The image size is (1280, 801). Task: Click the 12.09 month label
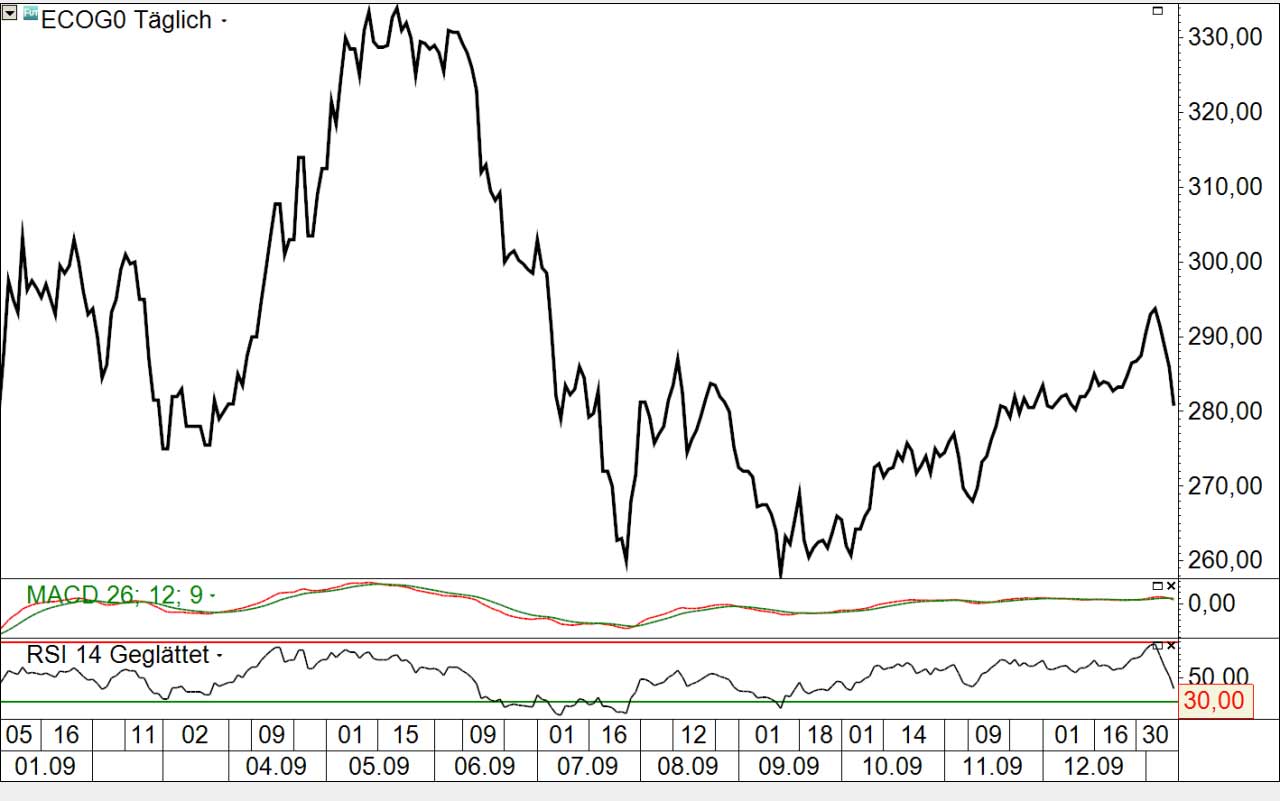(x=1092, y=767)
